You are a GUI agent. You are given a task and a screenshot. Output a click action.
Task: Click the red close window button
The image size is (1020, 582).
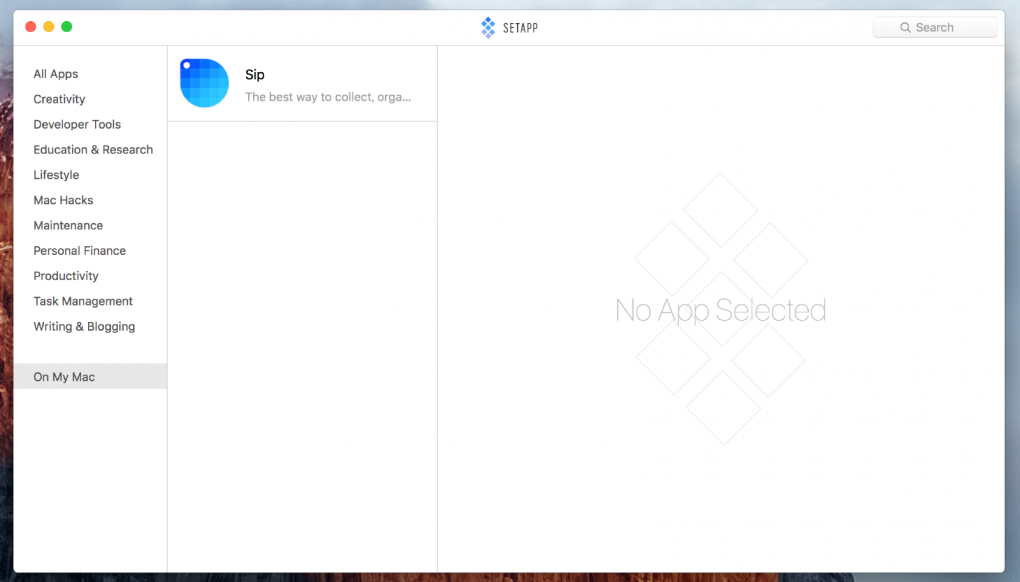(30, 27)
